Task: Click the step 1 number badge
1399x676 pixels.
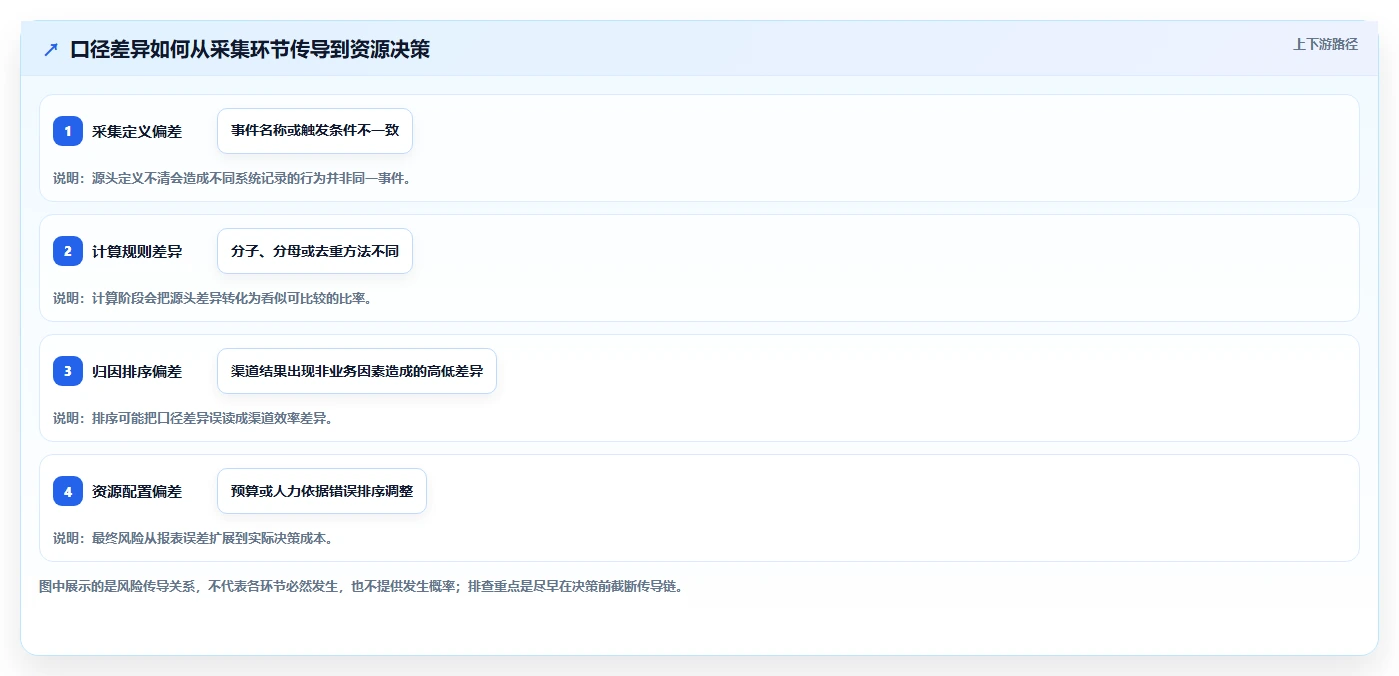Action: pos(68,131)
